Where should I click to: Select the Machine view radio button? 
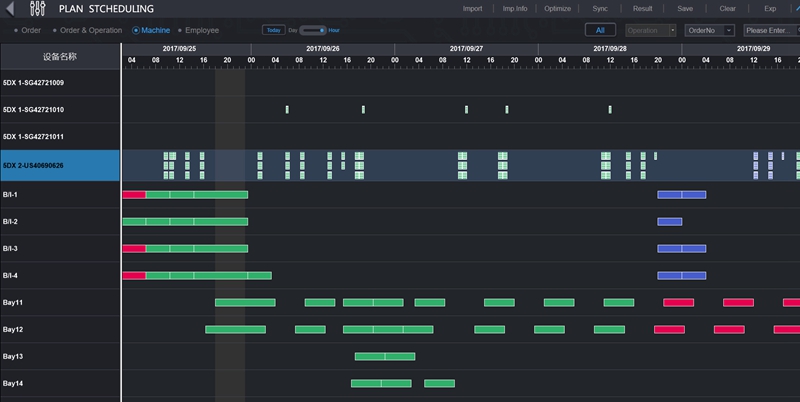click(x=151, y=30)
